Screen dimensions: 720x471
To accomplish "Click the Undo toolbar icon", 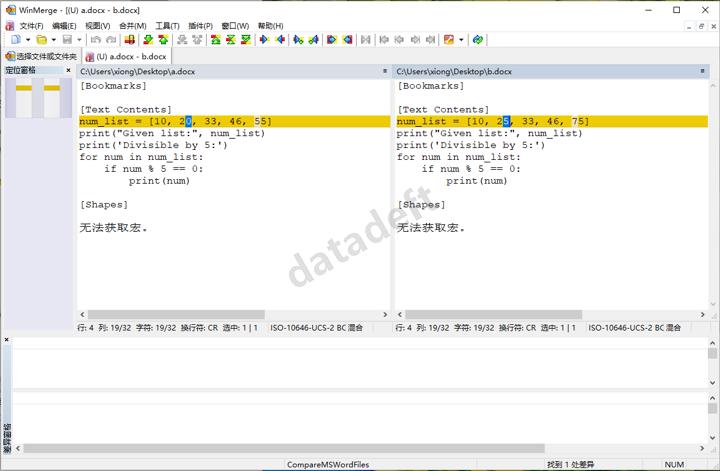I will tap(96, 40).
